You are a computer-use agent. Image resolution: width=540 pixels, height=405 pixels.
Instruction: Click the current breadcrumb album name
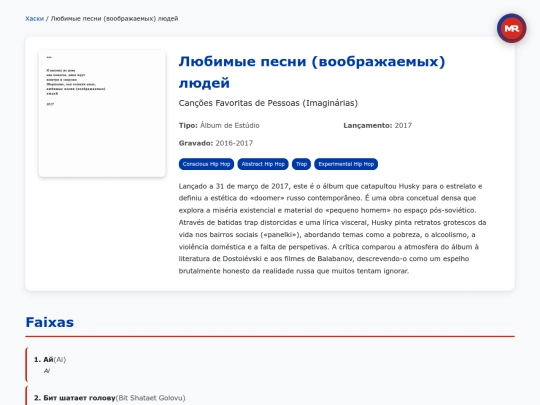point(115,19)
